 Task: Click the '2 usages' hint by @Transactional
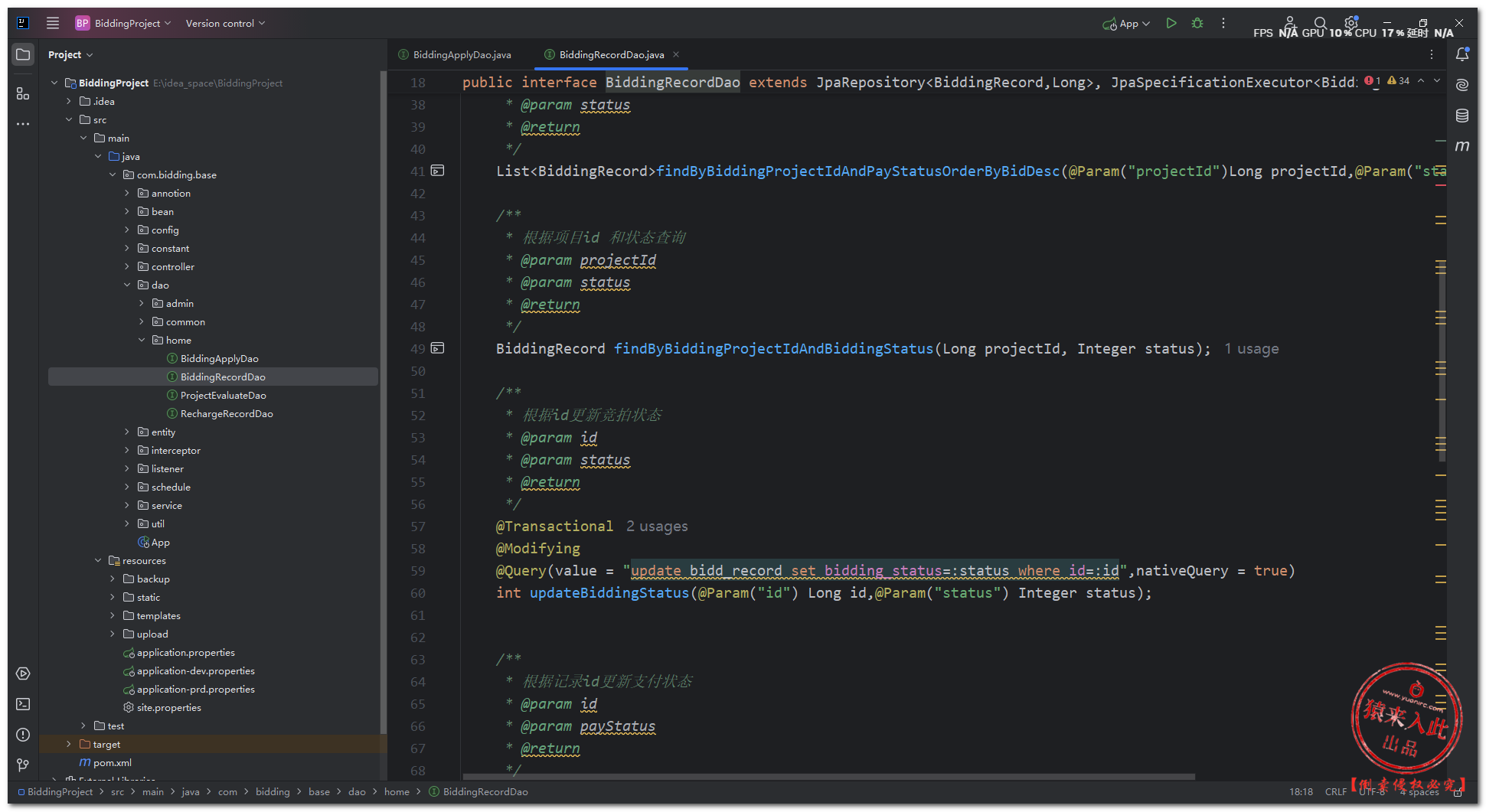click(x=657, y=527)
